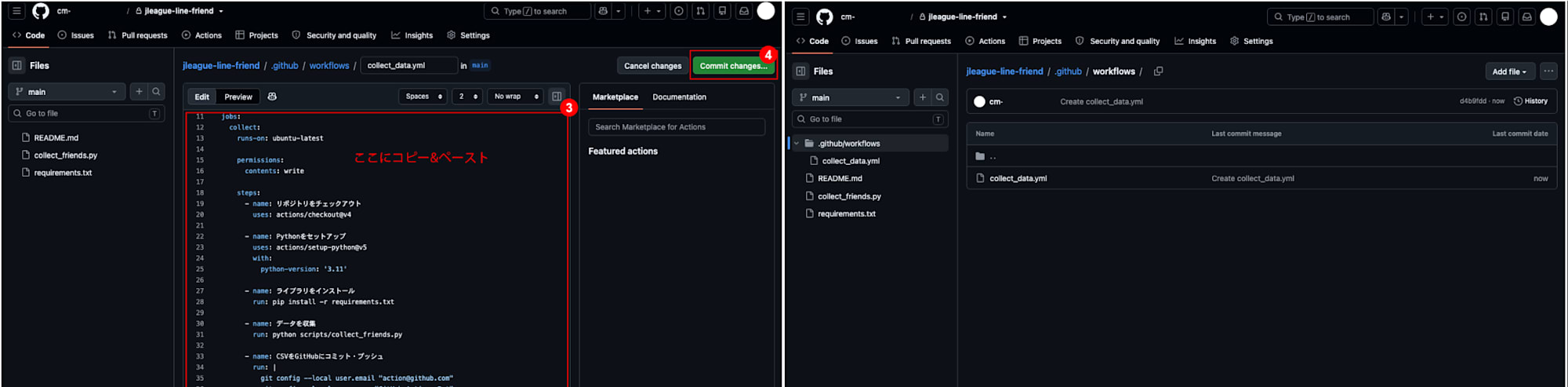
Task: Open the indent size dropdown showing 2
Action: coord(466,97)
